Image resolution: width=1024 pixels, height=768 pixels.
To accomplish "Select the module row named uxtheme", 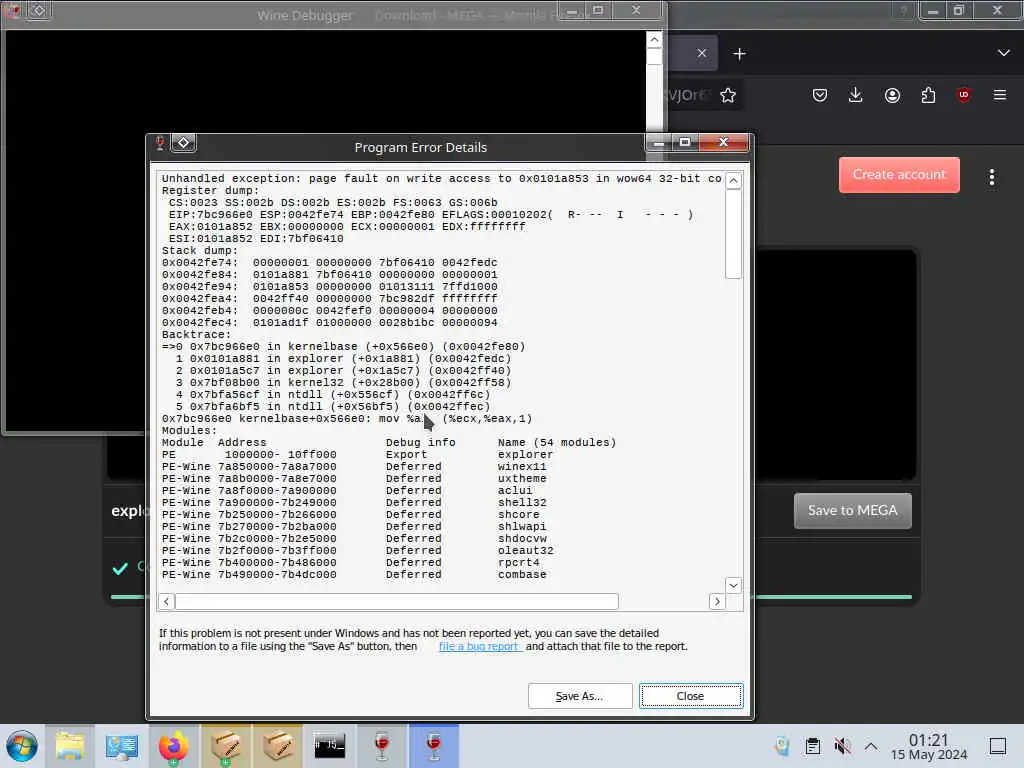I will [x=354, y=479].
